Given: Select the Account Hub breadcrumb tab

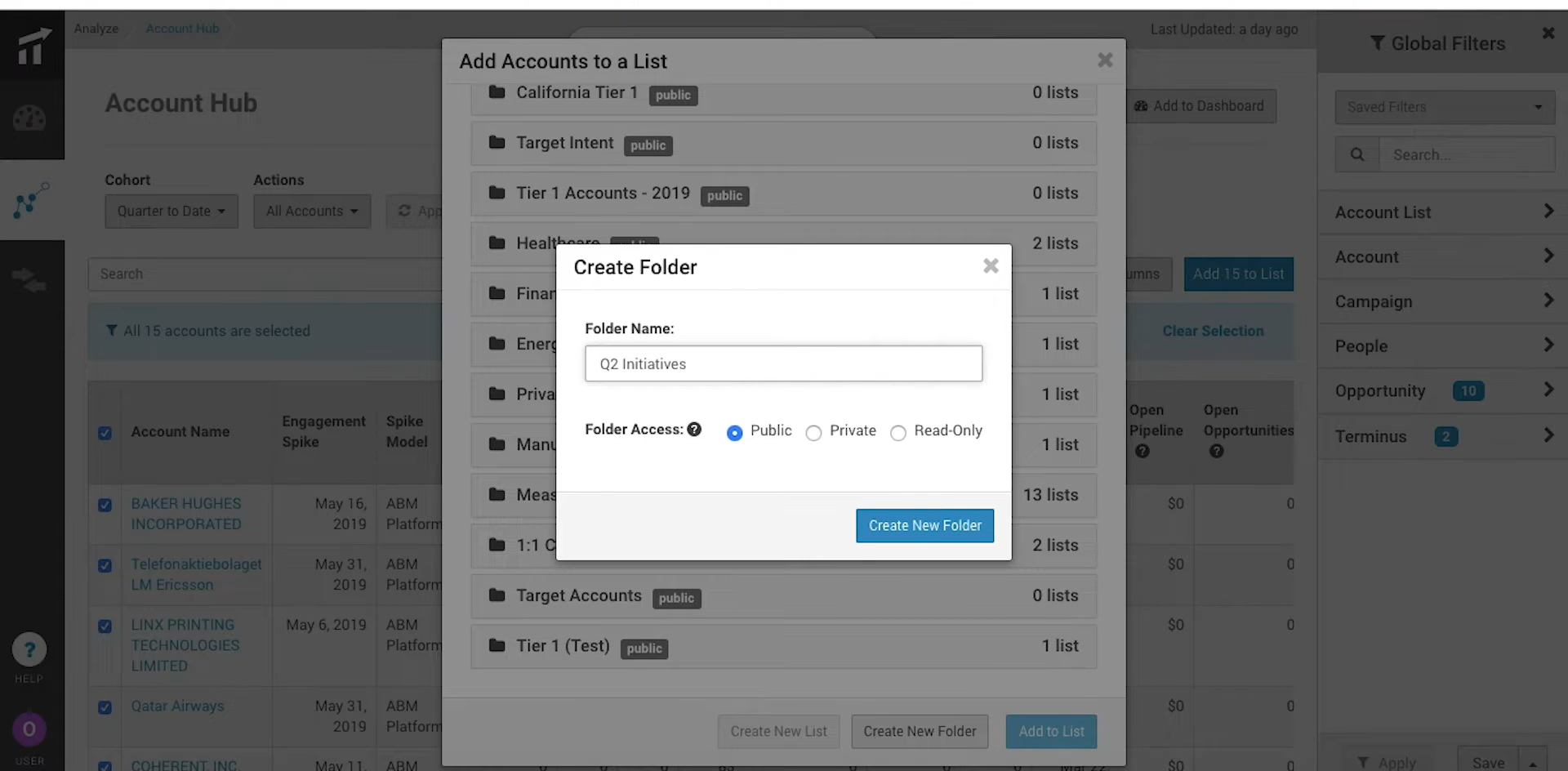Looking at the screenshot, I should (x=182, y=28).
